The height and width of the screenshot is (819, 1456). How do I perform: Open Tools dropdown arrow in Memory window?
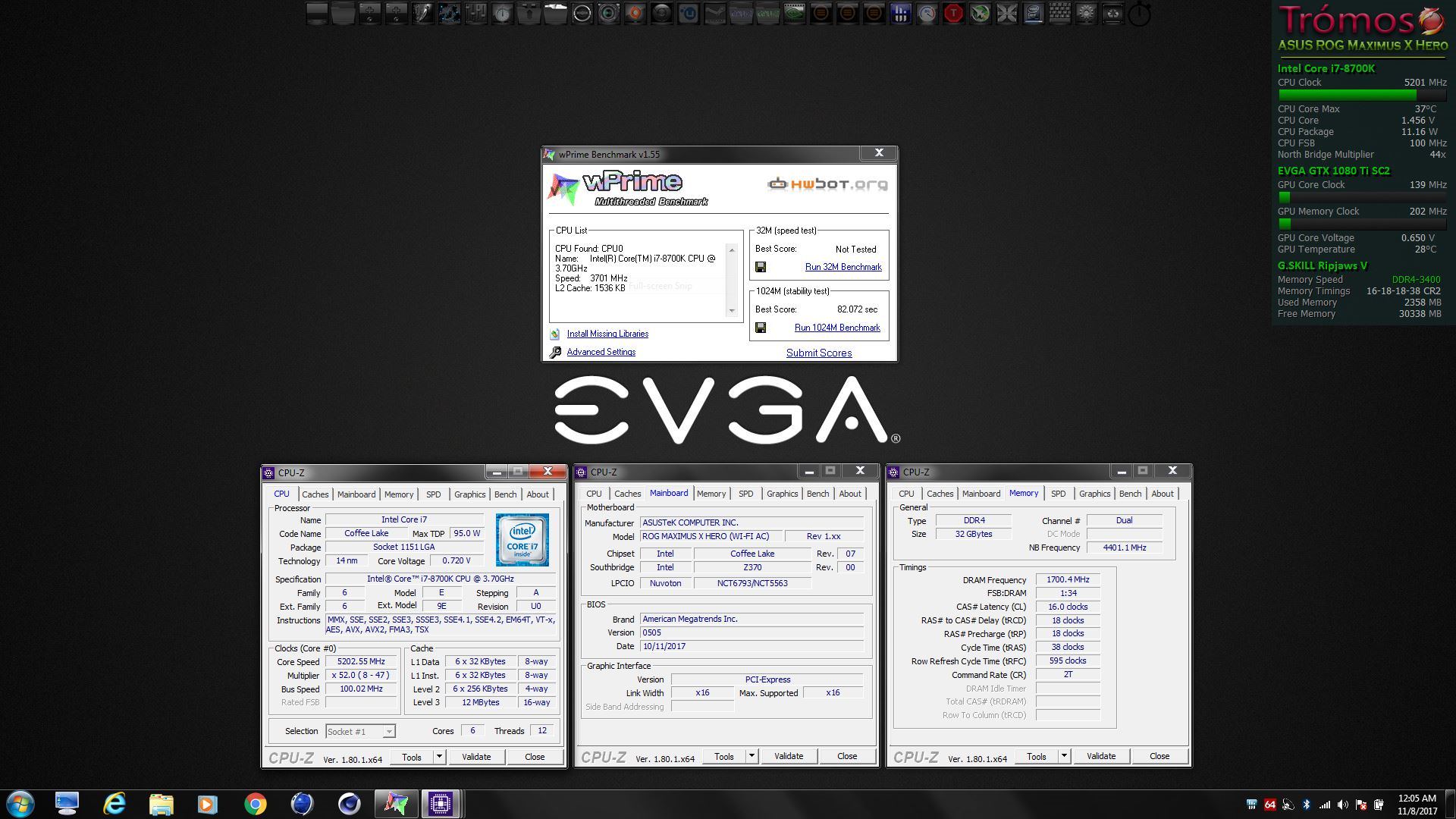pos(1064,756)
